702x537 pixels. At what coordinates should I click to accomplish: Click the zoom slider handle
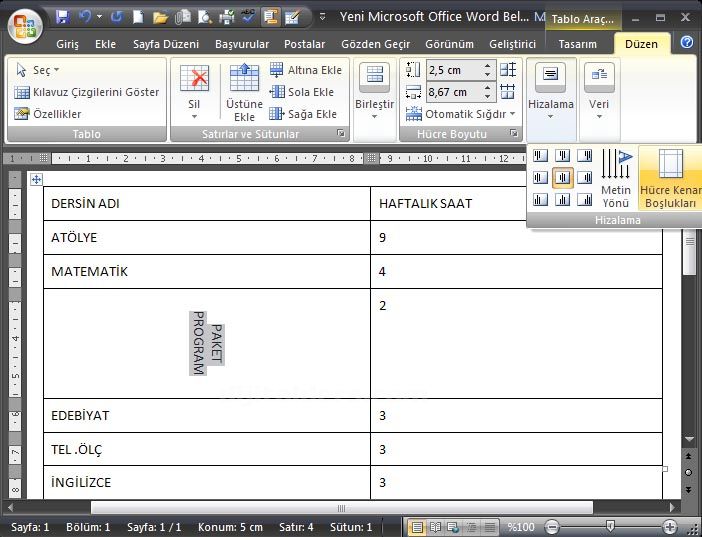click(610, 526)
